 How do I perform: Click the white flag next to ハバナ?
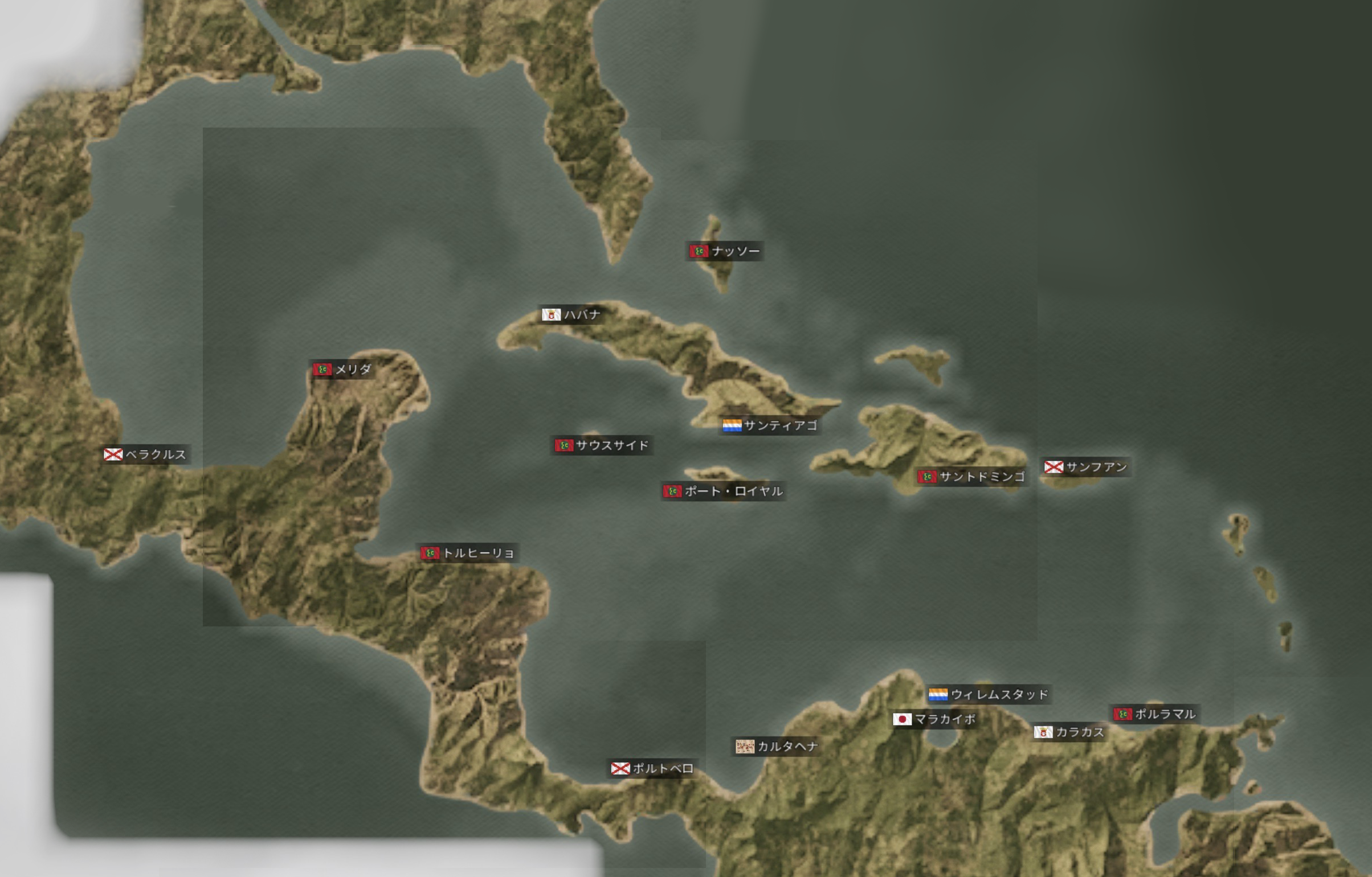click(551, 315)
